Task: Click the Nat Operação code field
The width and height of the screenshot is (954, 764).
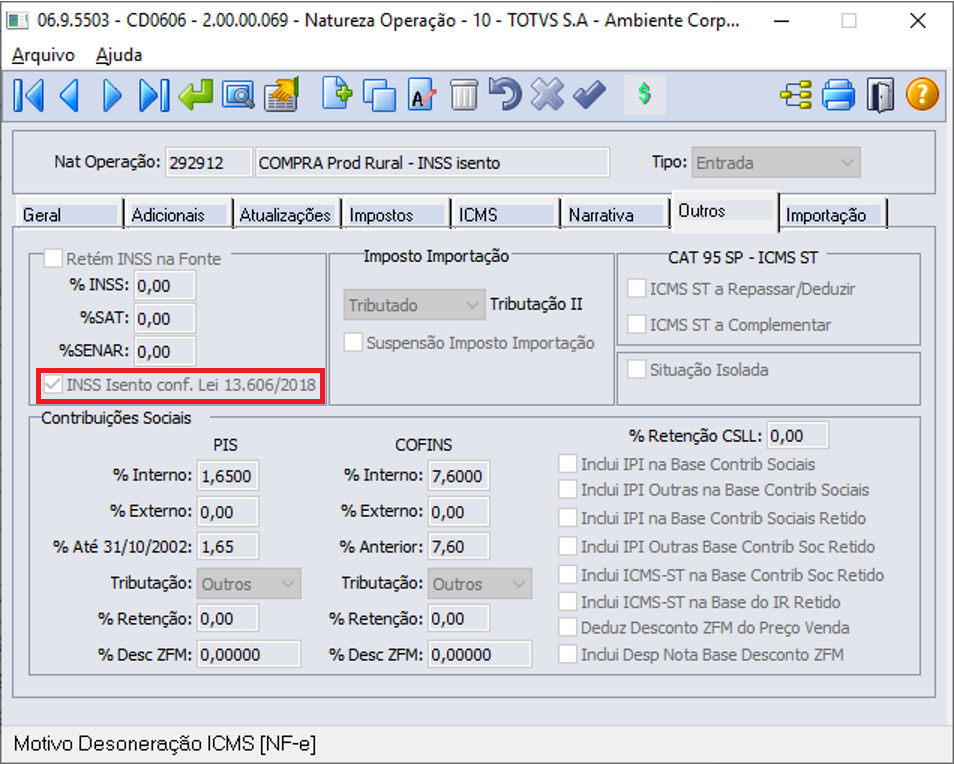Action: pos(208,162)
